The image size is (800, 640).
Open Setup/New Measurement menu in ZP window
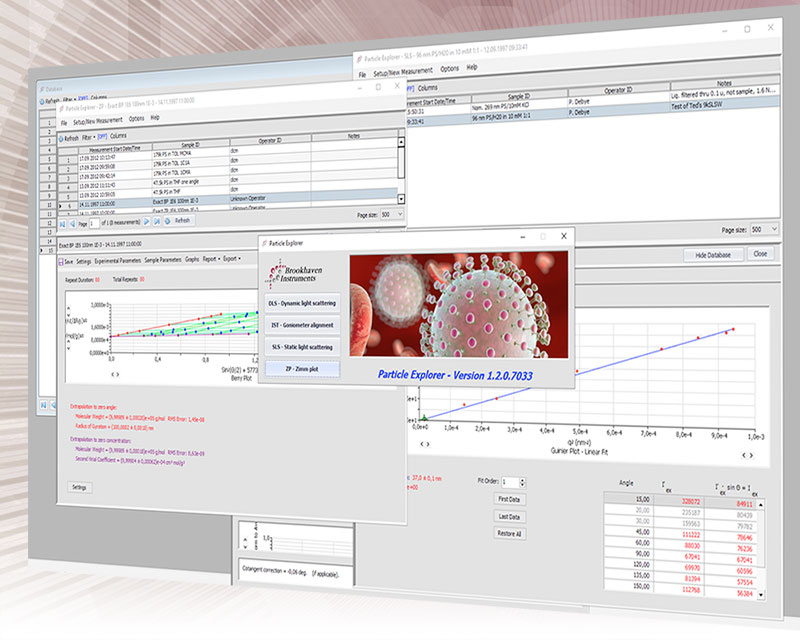coord(97,121)
